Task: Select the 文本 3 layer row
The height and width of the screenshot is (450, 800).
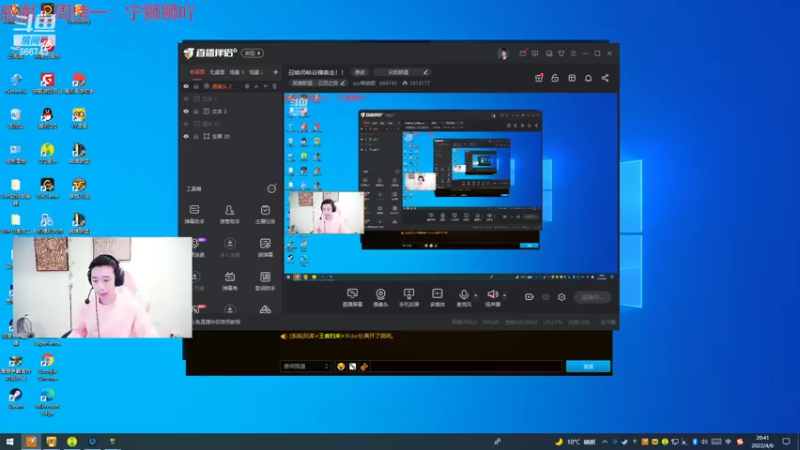Action: point(231,111)
